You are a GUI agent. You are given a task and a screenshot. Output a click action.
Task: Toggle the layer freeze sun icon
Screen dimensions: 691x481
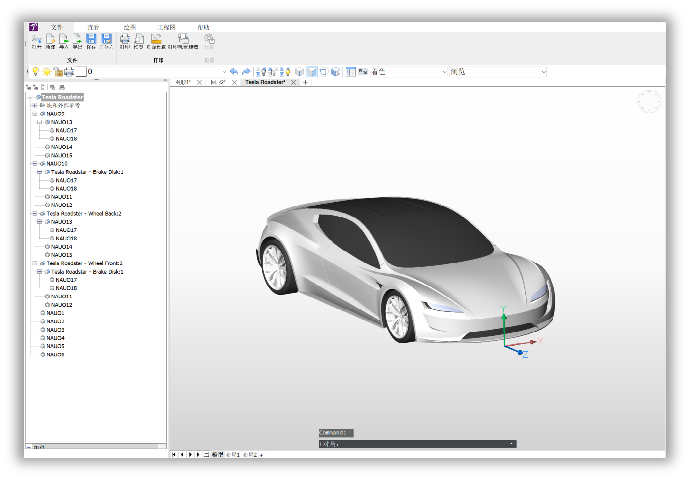pos(47,71)
